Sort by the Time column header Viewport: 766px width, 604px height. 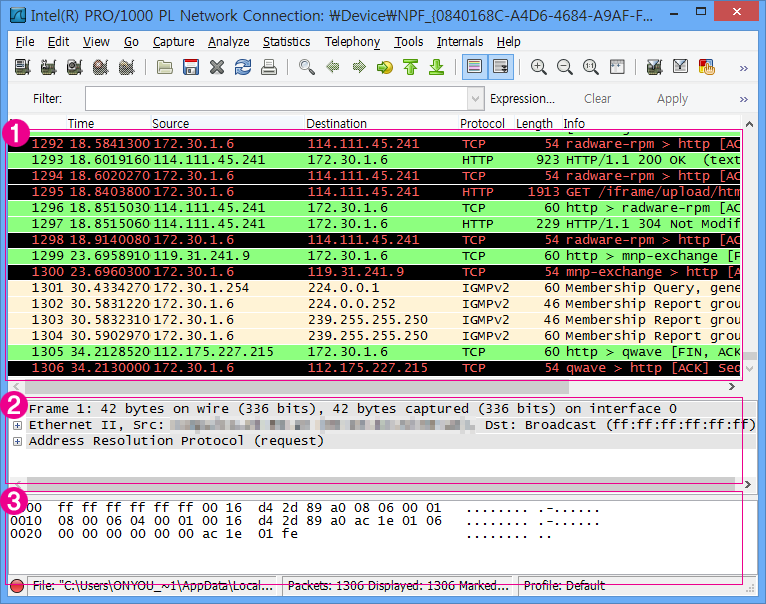(108, 123)
